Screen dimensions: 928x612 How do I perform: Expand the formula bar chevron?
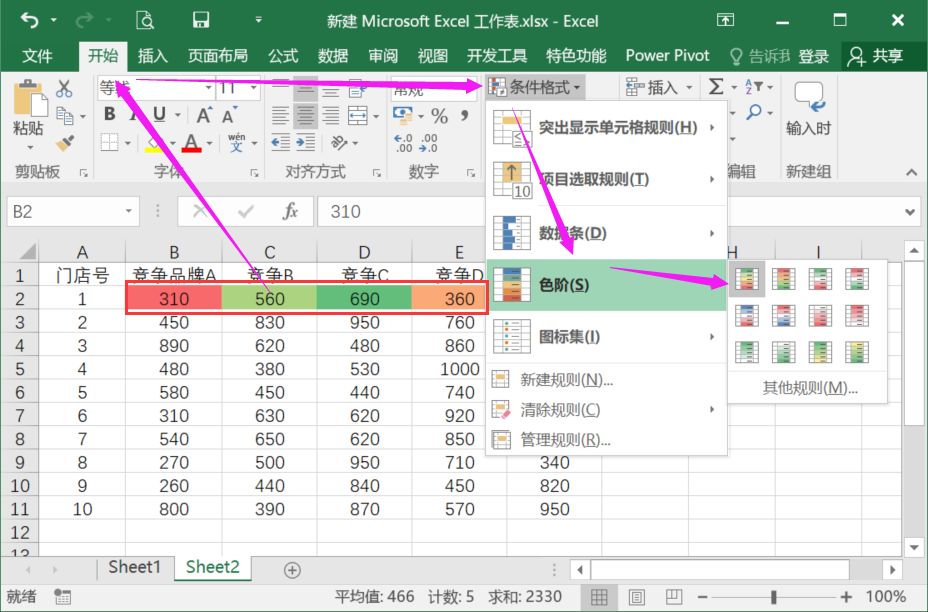910,212
